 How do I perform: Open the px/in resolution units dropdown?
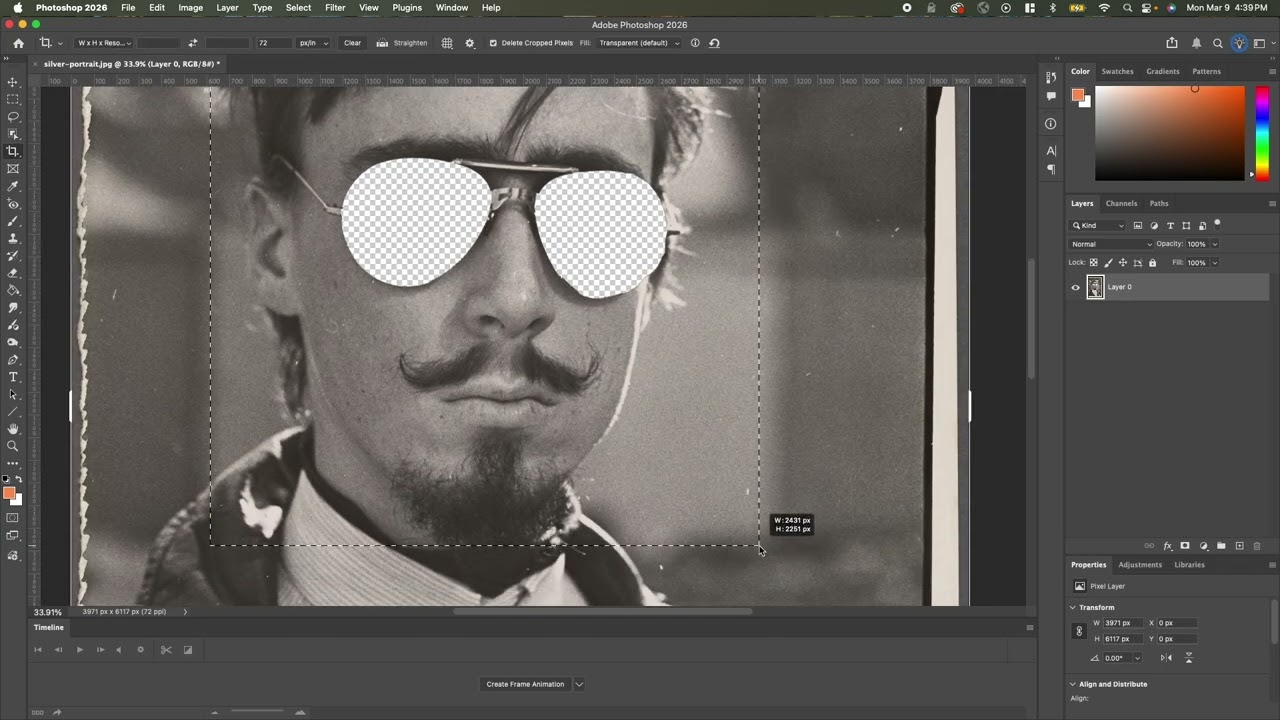(x=314, y=43)
